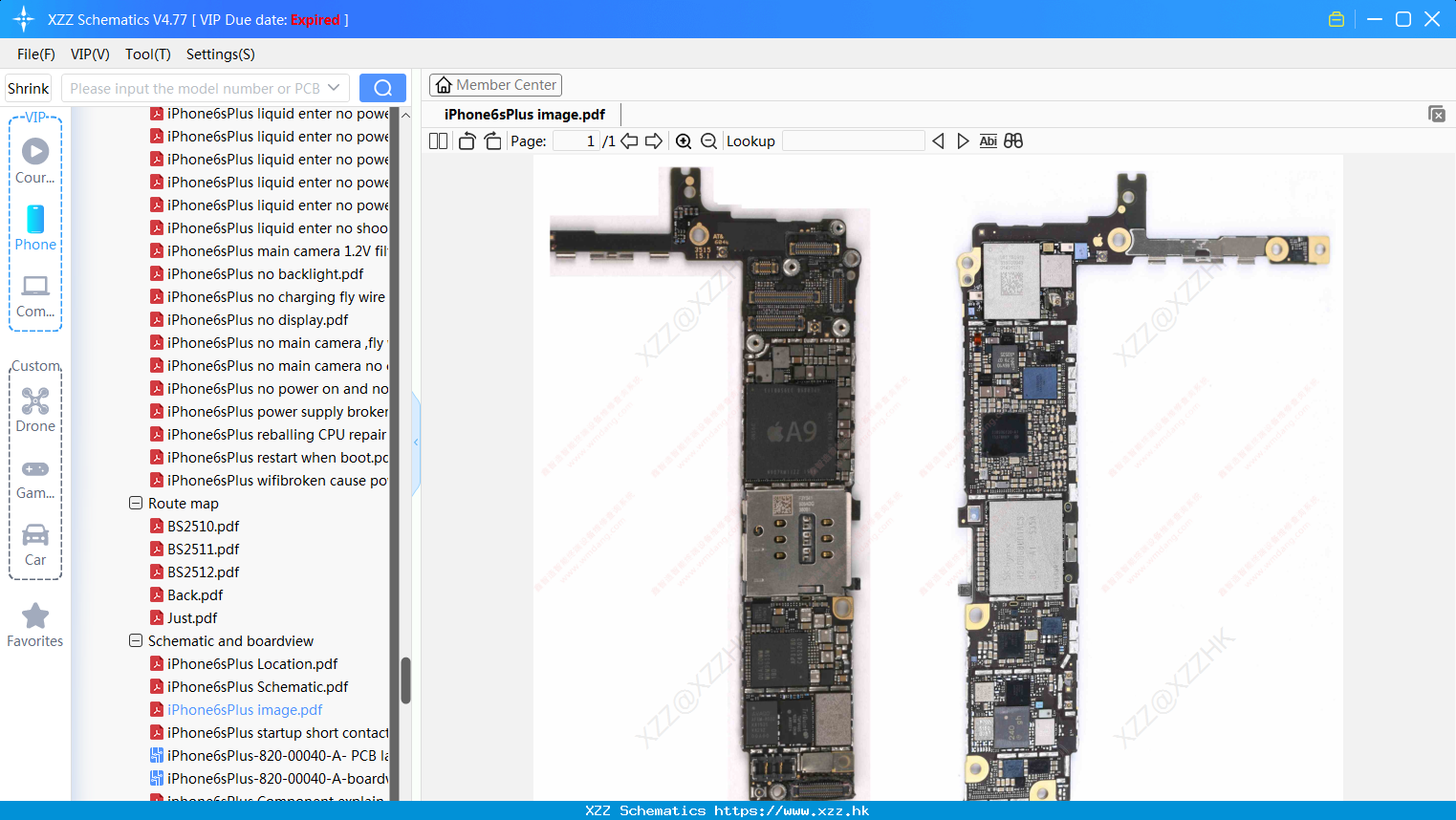Go to previous page arrow
Viewport: 1456px width, 820px height.
(x=629, y=141)
